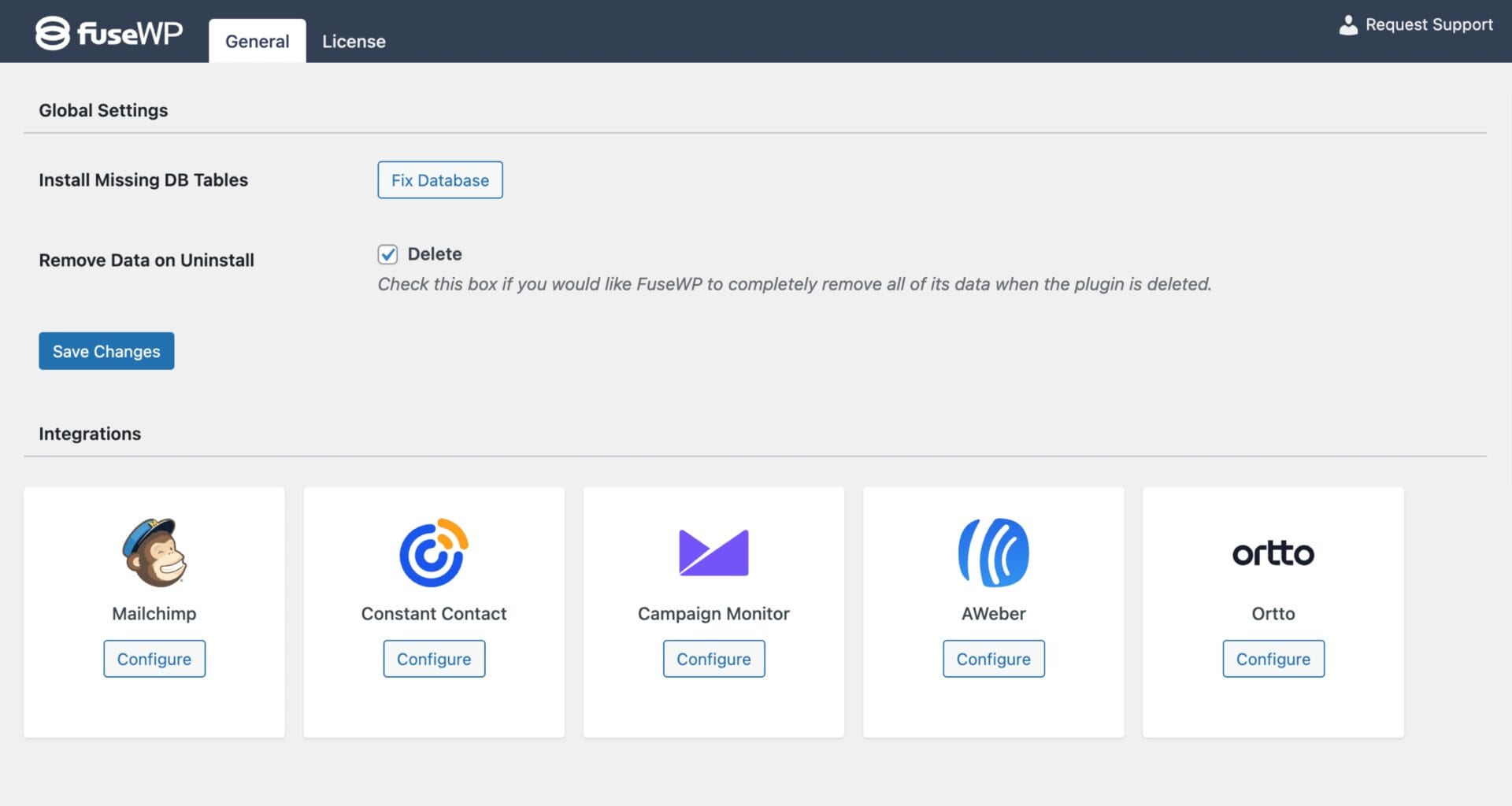Click the Save Changes button

pos(106,351)
